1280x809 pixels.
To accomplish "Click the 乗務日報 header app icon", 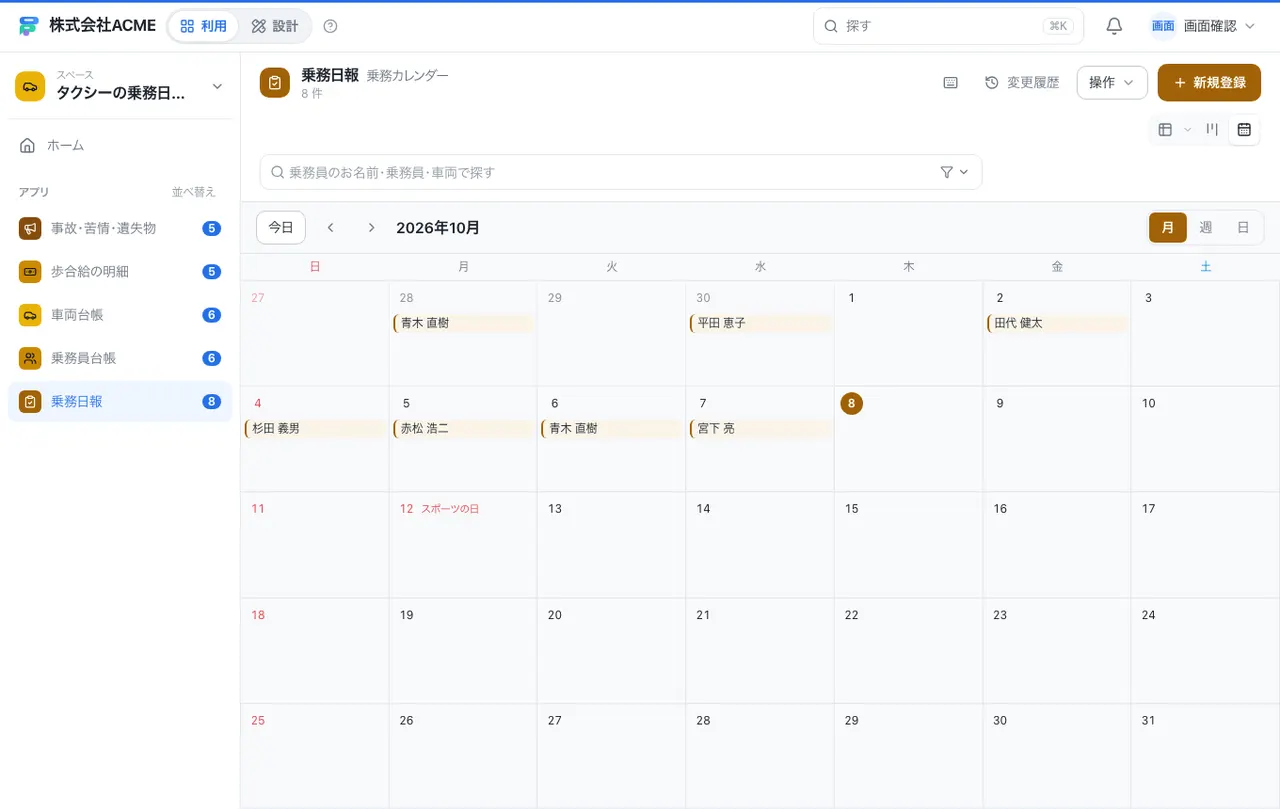I will pyautogui.click(x=275, y=83).
